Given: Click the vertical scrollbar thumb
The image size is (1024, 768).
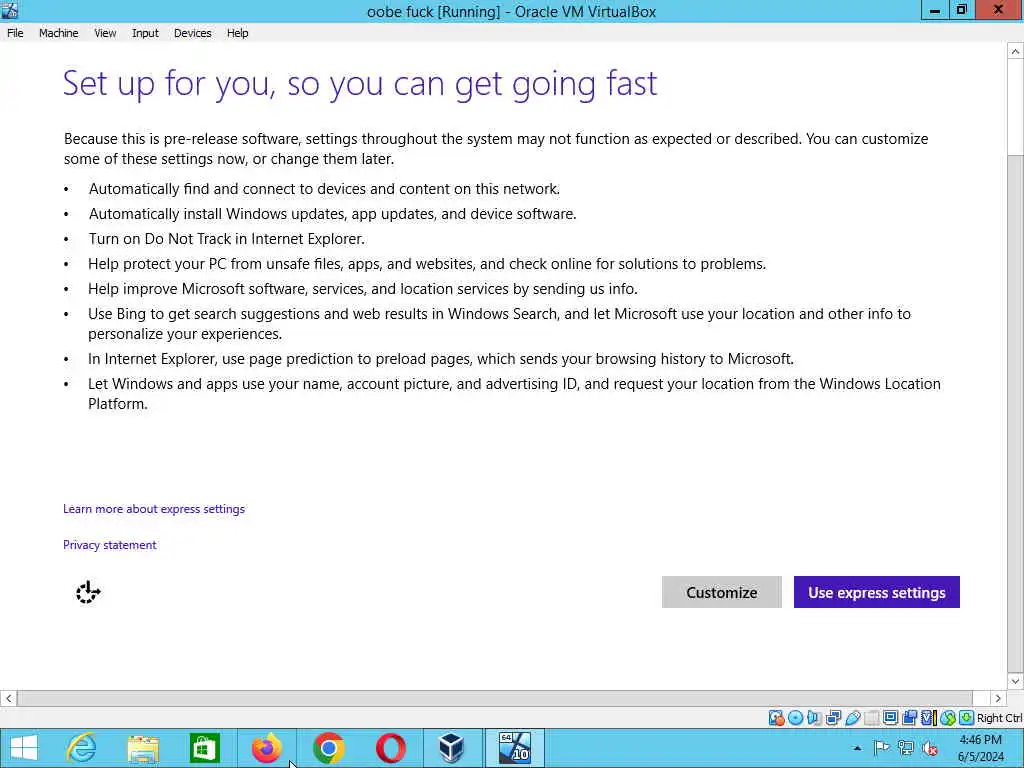Looking at the screenshot, I should 1015,413.
